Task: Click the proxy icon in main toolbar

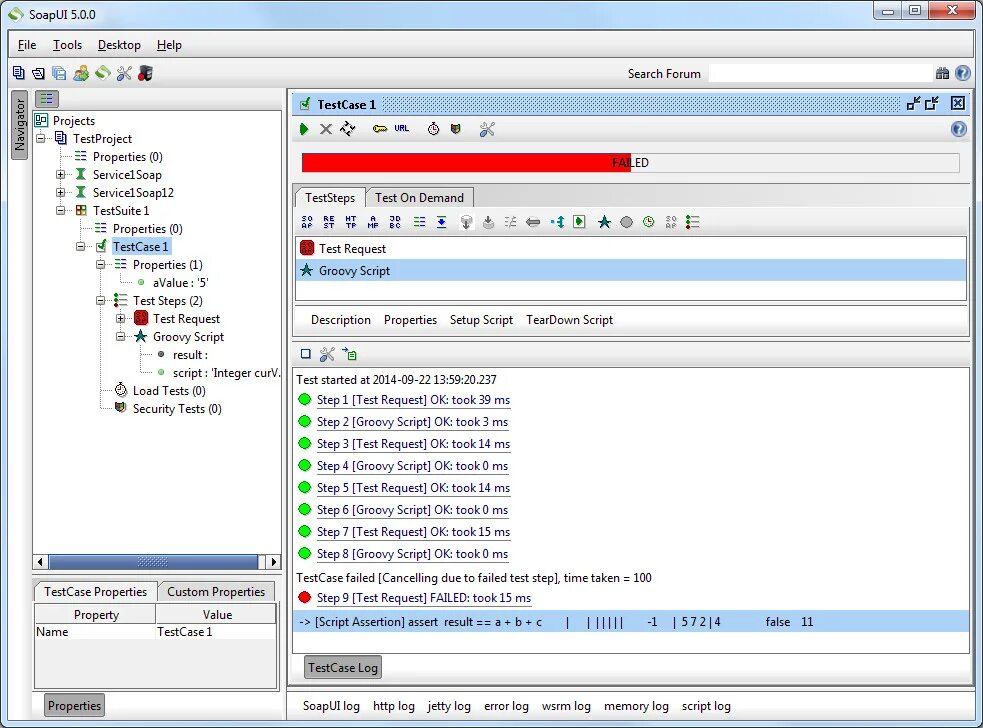Action: 145,73
